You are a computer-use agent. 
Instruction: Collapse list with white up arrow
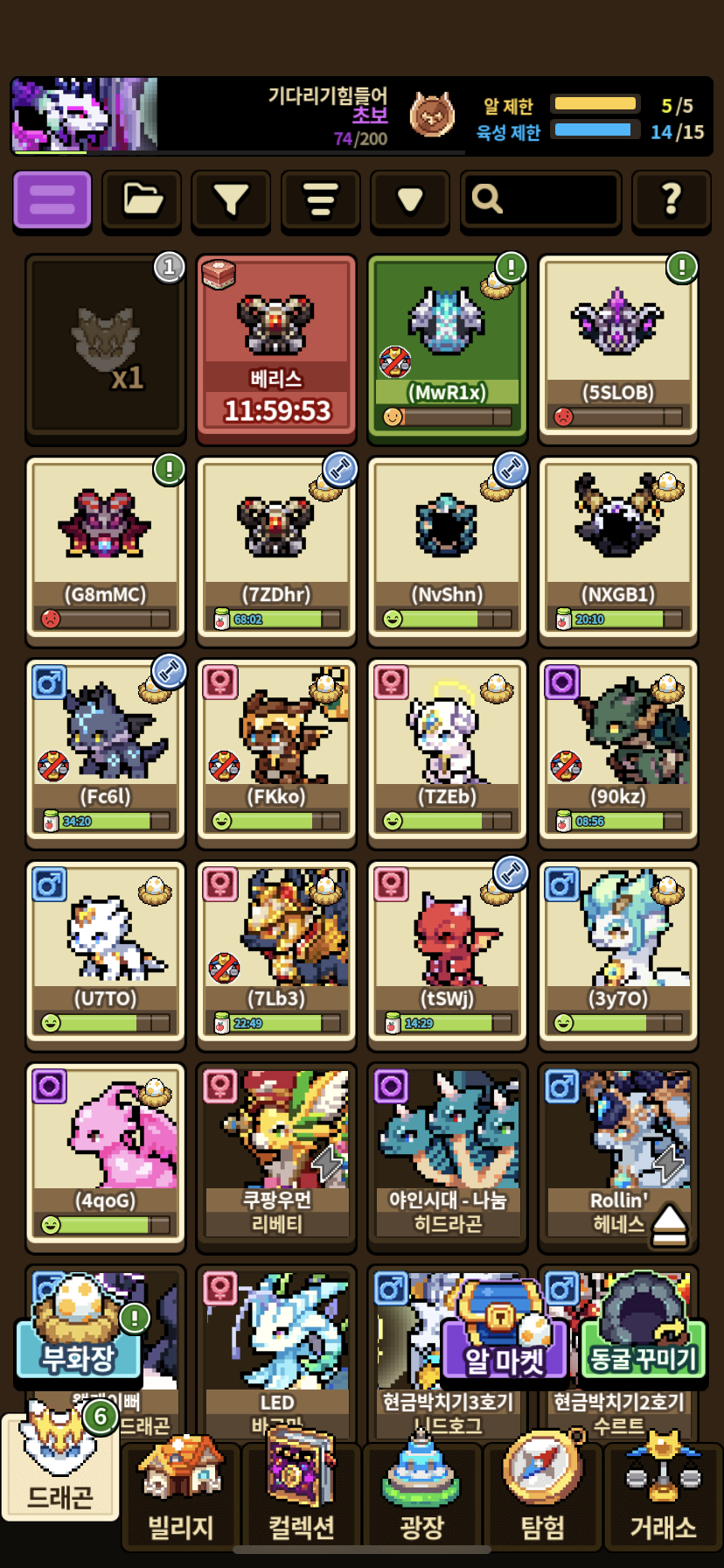670,1224
